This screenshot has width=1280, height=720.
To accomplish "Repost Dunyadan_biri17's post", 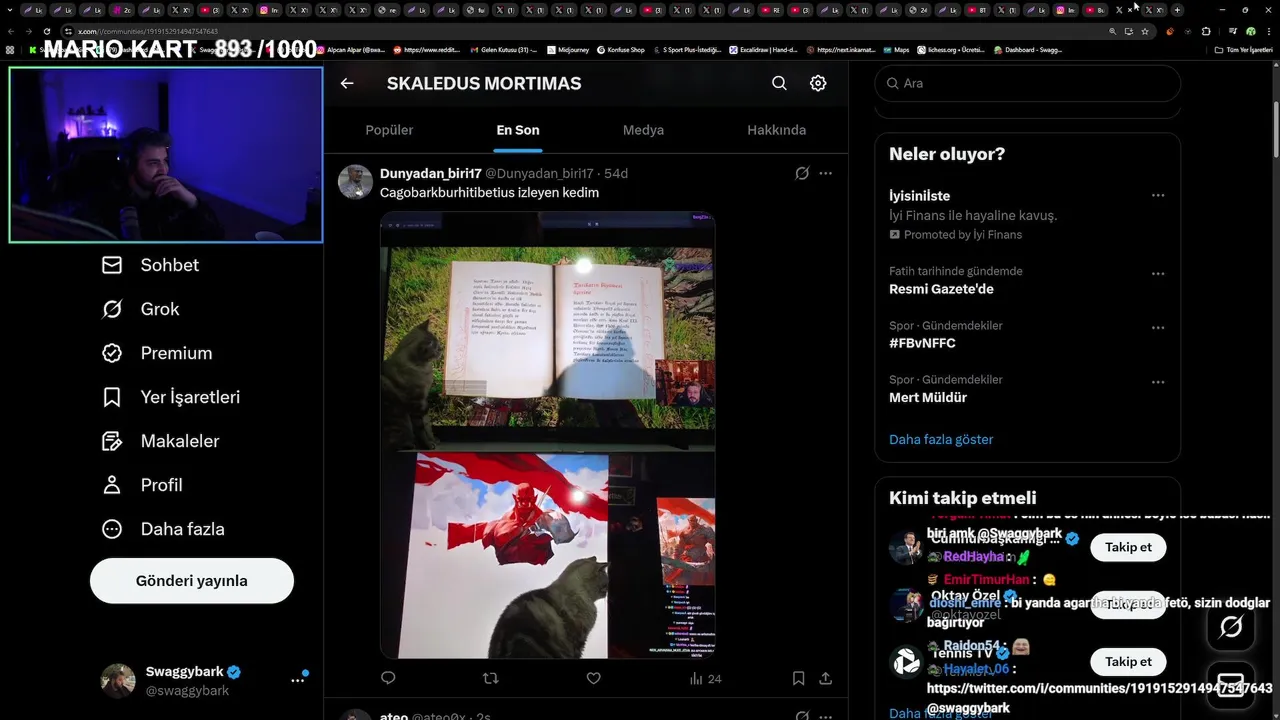I will pos(490,678).
